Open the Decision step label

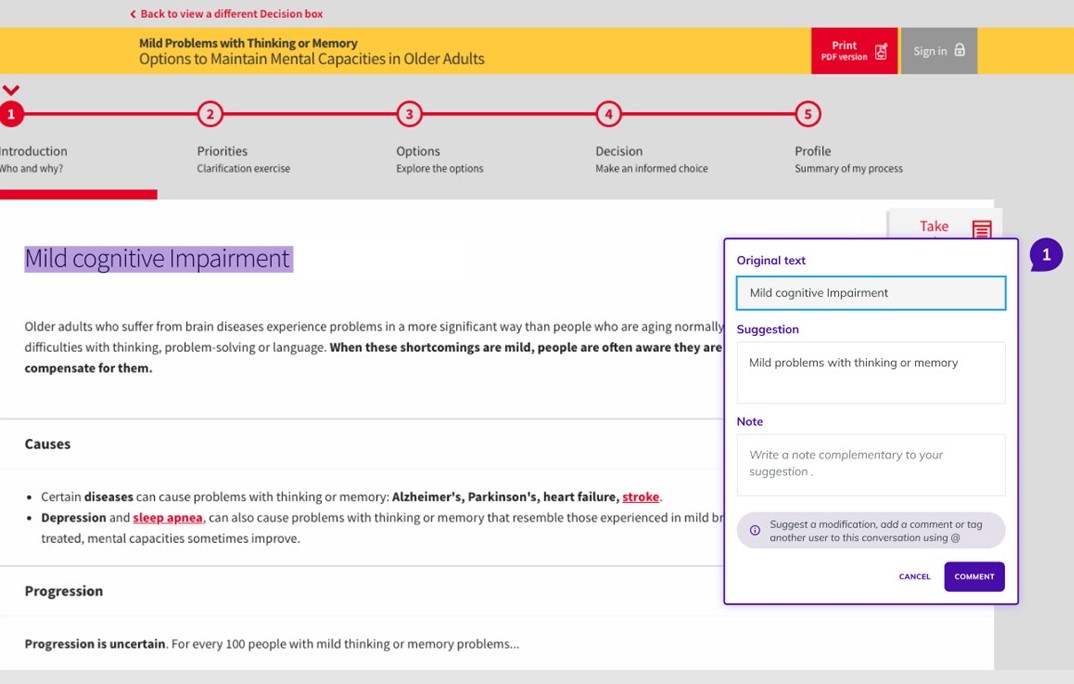pyautogui.click(x=619, y=151)
